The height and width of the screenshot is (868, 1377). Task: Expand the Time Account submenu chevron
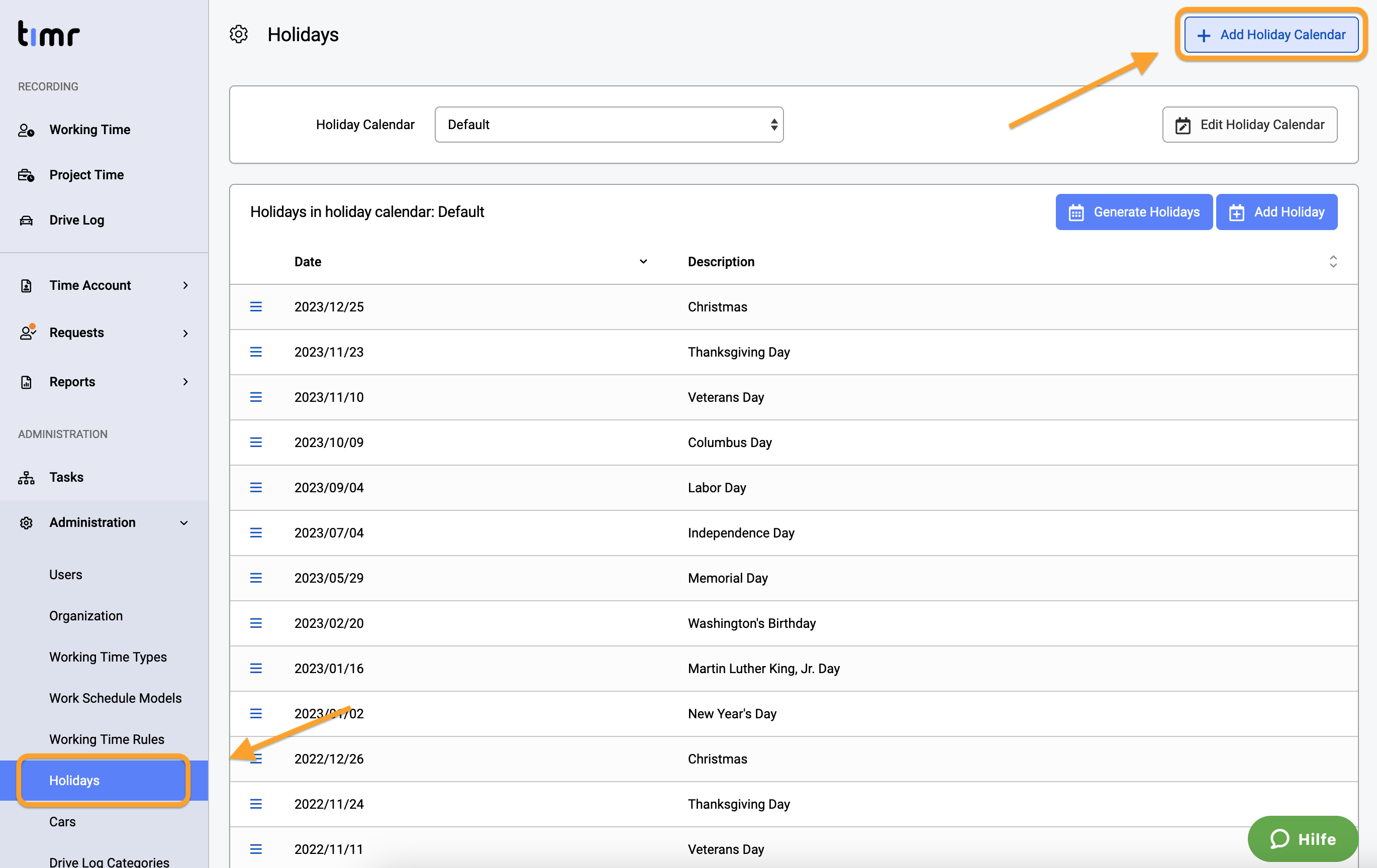tap(185, 285)
